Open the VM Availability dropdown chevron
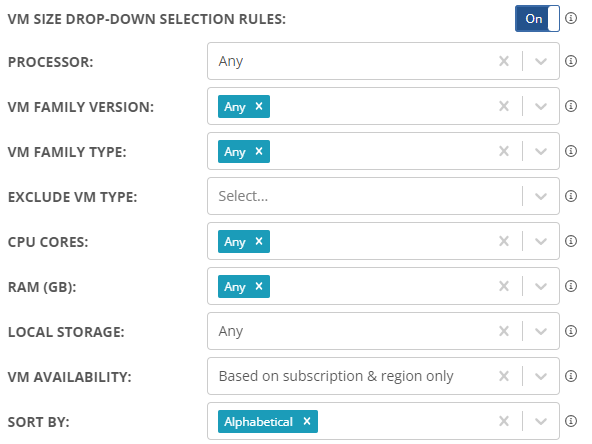 (541, 376)
